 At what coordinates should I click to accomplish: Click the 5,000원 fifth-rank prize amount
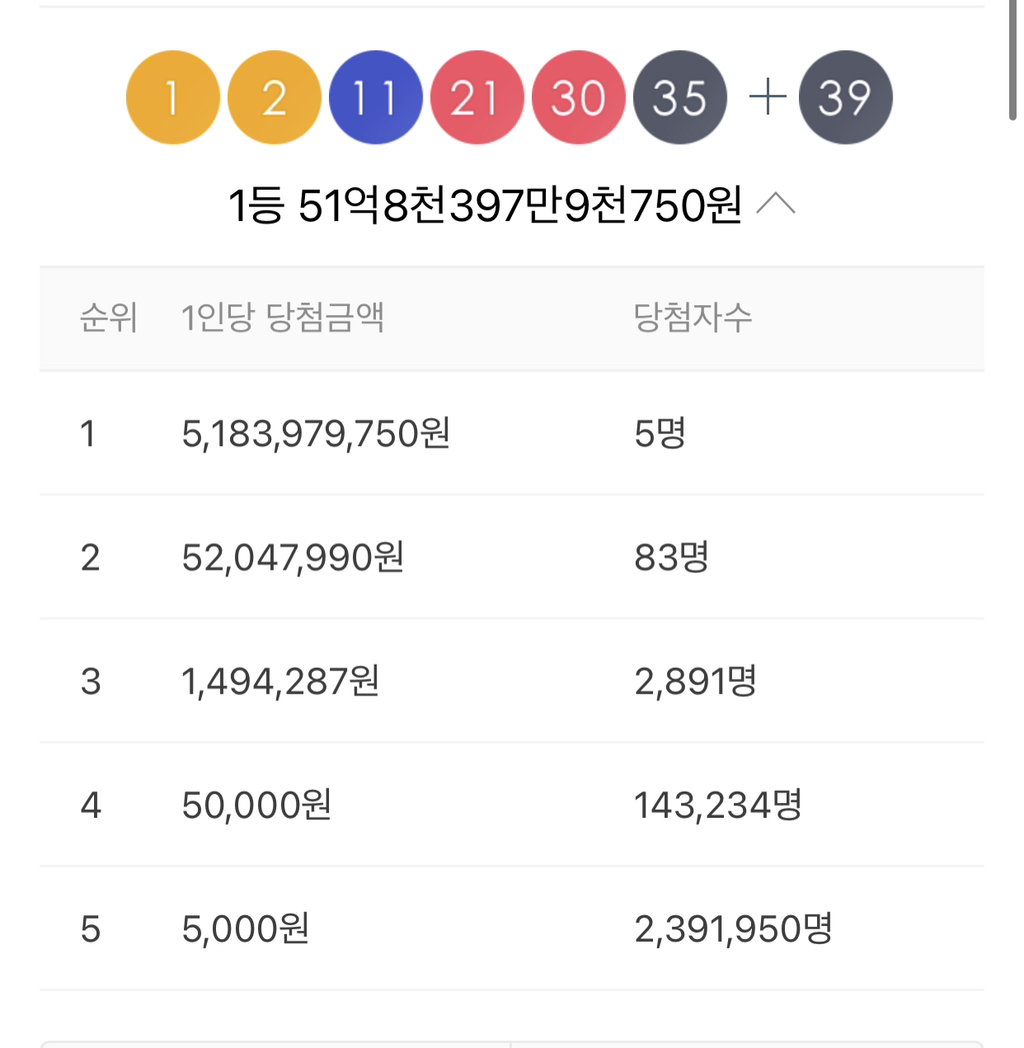coord(245,930)
